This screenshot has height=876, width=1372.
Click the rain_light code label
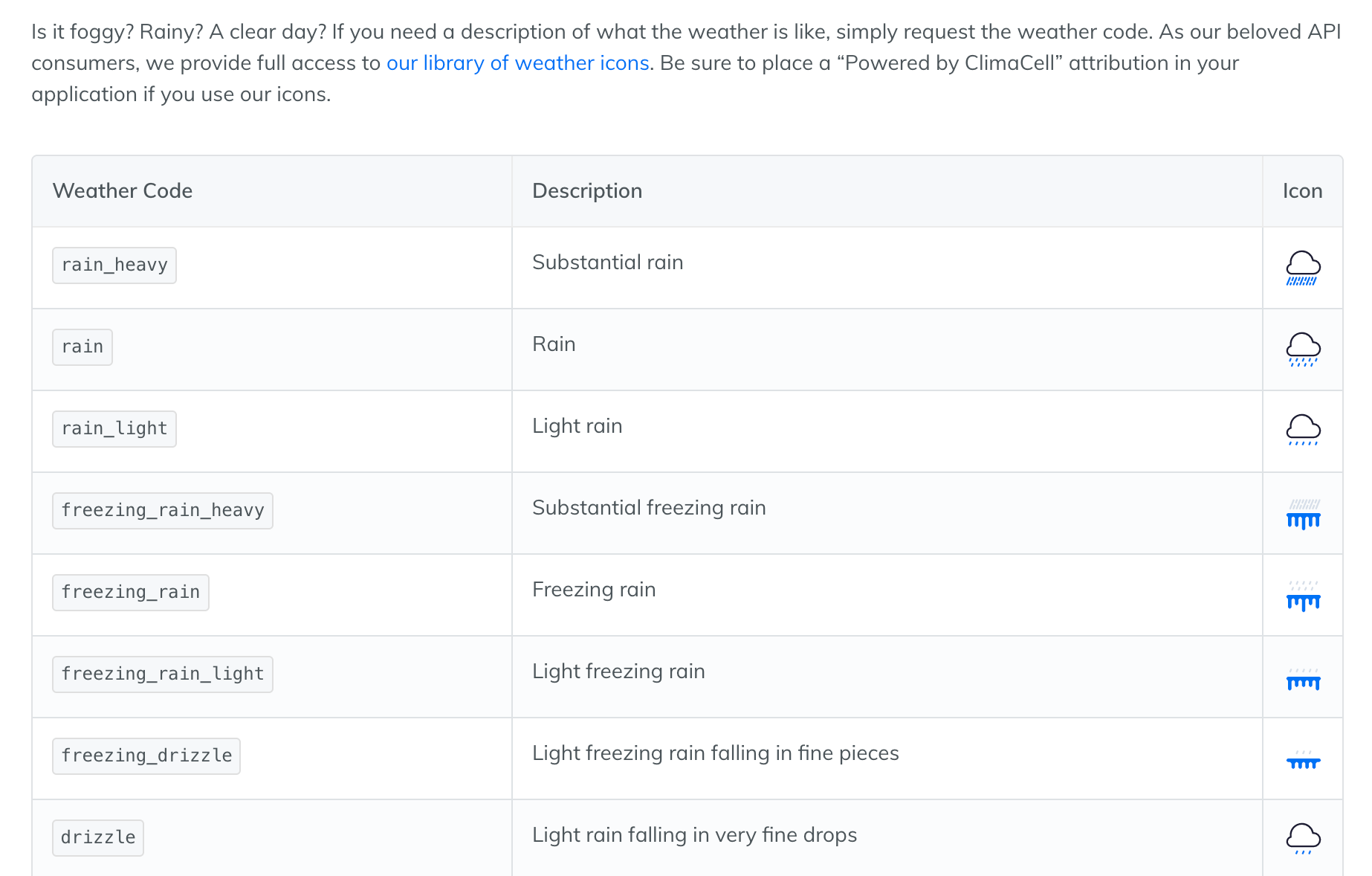pyautogui.click(x=114, y=429)
